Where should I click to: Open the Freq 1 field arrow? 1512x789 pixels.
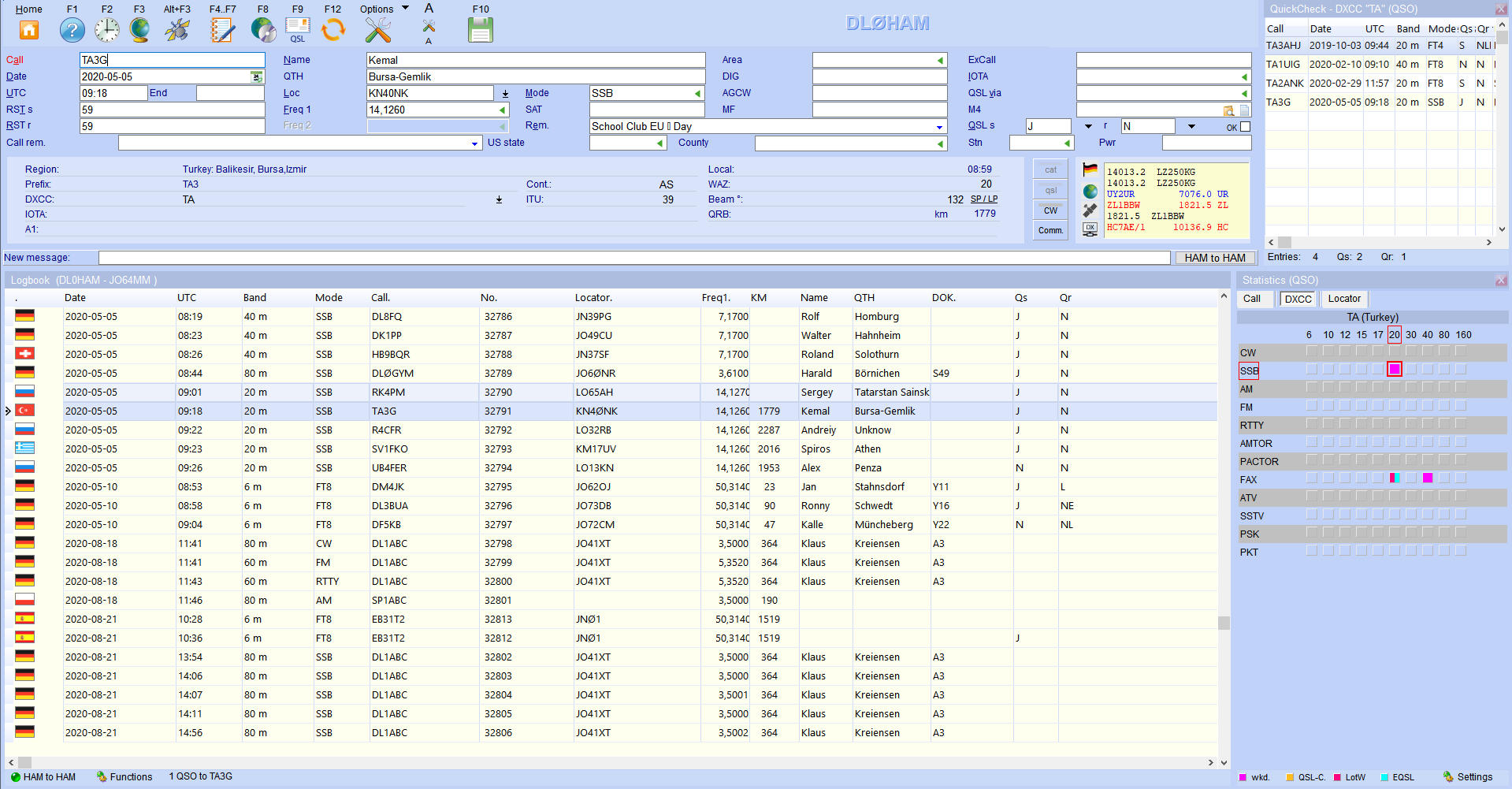[x=502, y=110]
